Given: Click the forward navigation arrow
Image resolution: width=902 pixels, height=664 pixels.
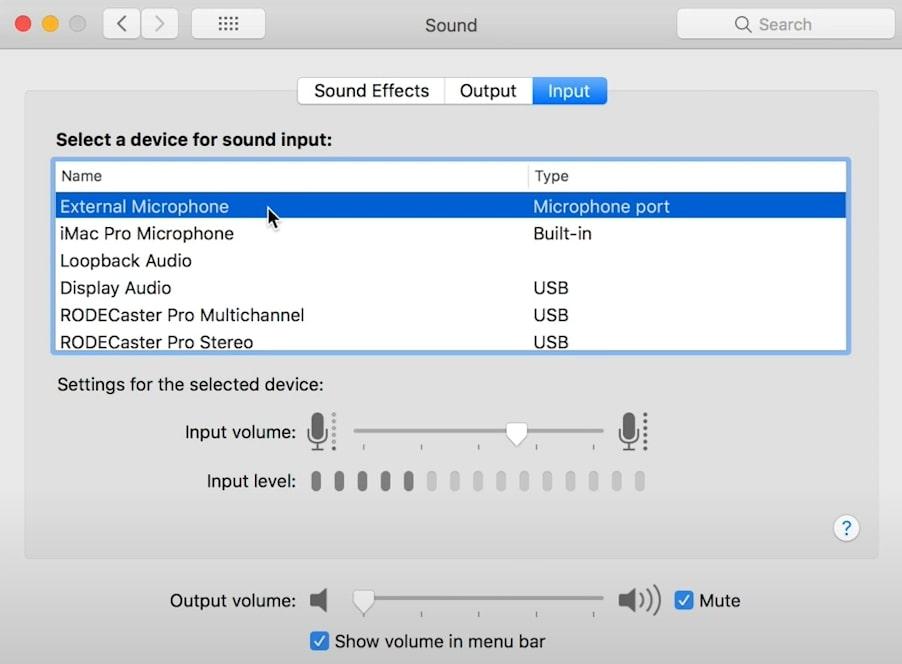Looking at the screenshot, I should [158, 24].
